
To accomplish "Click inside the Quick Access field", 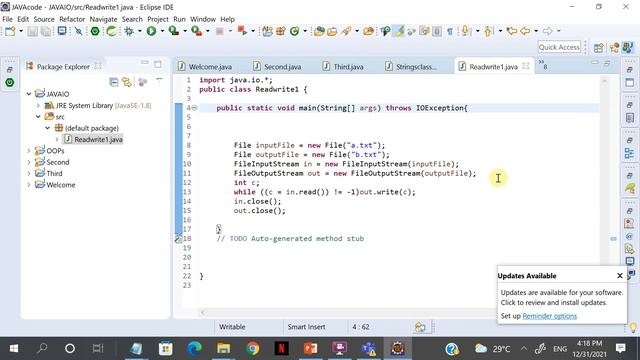I will tap(559, 47).
